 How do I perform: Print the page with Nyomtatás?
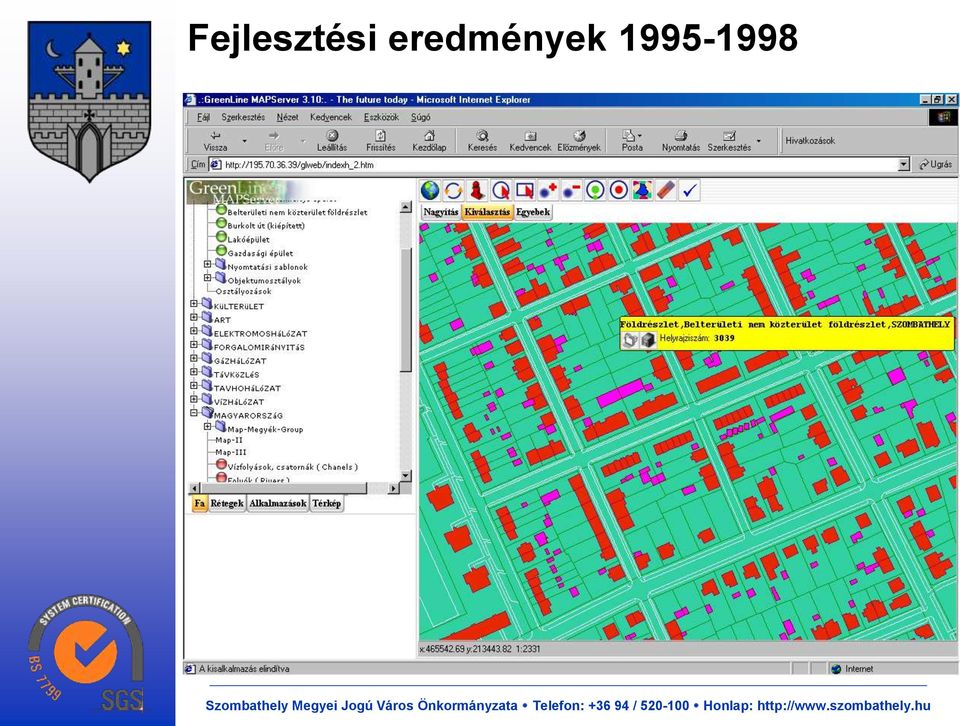(x=681, y=141)
